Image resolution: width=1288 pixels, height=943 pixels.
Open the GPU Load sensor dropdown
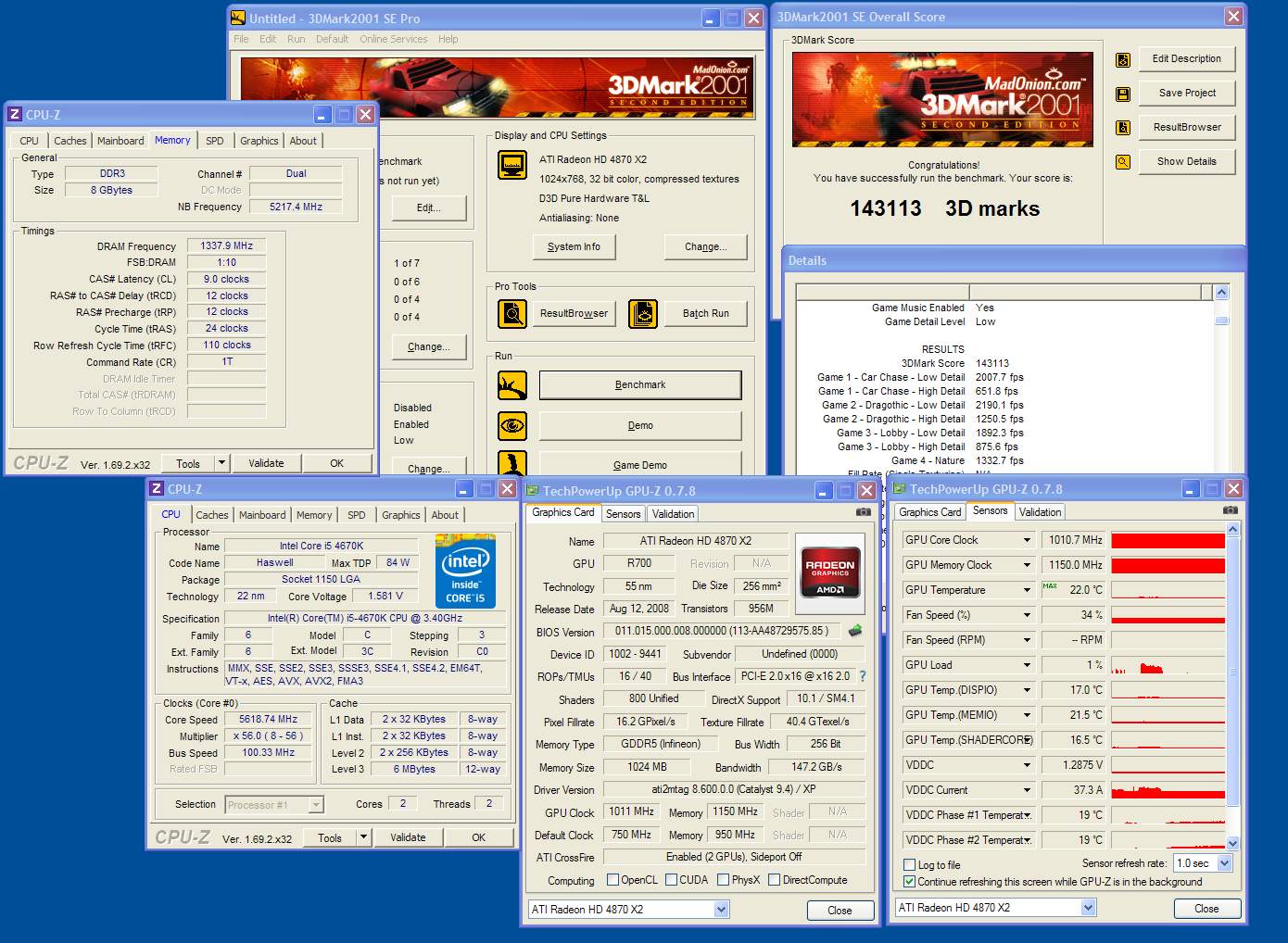coord(1027,665)
